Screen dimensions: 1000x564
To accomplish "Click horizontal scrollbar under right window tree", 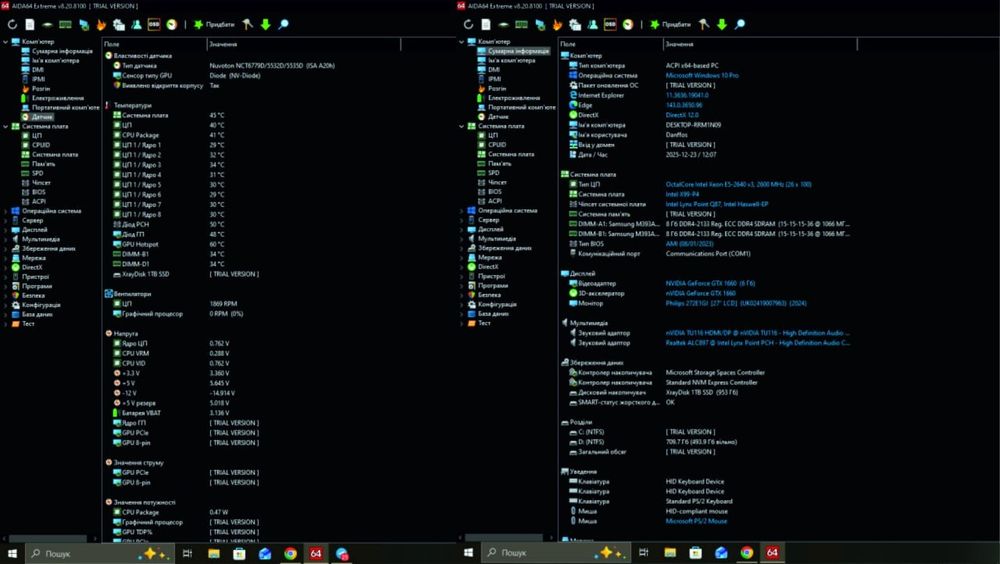I will click(x=504, y=538).
